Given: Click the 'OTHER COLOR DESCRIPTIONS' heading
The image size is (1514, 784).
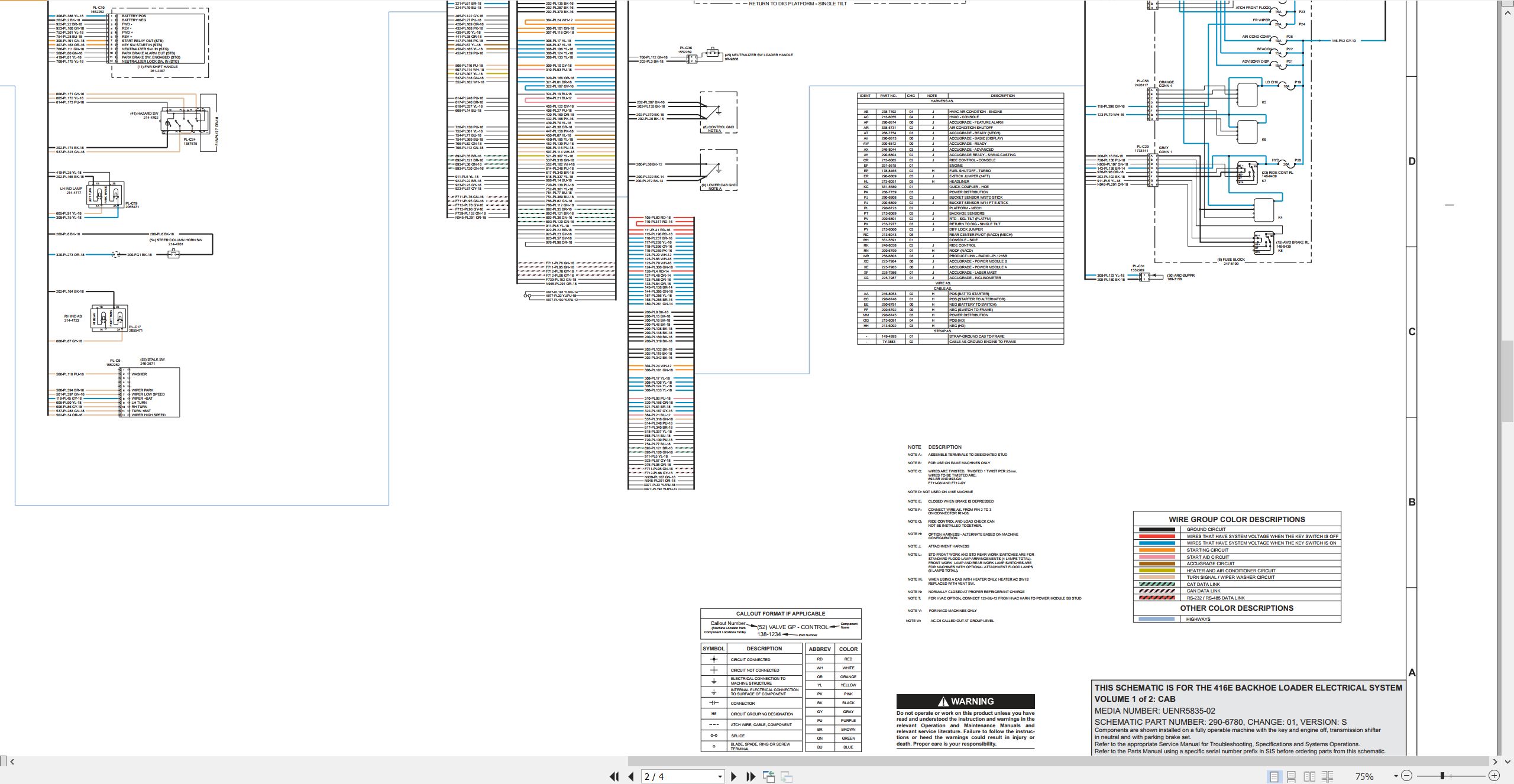Looking at the screenshot, I should pos(1237,608).
